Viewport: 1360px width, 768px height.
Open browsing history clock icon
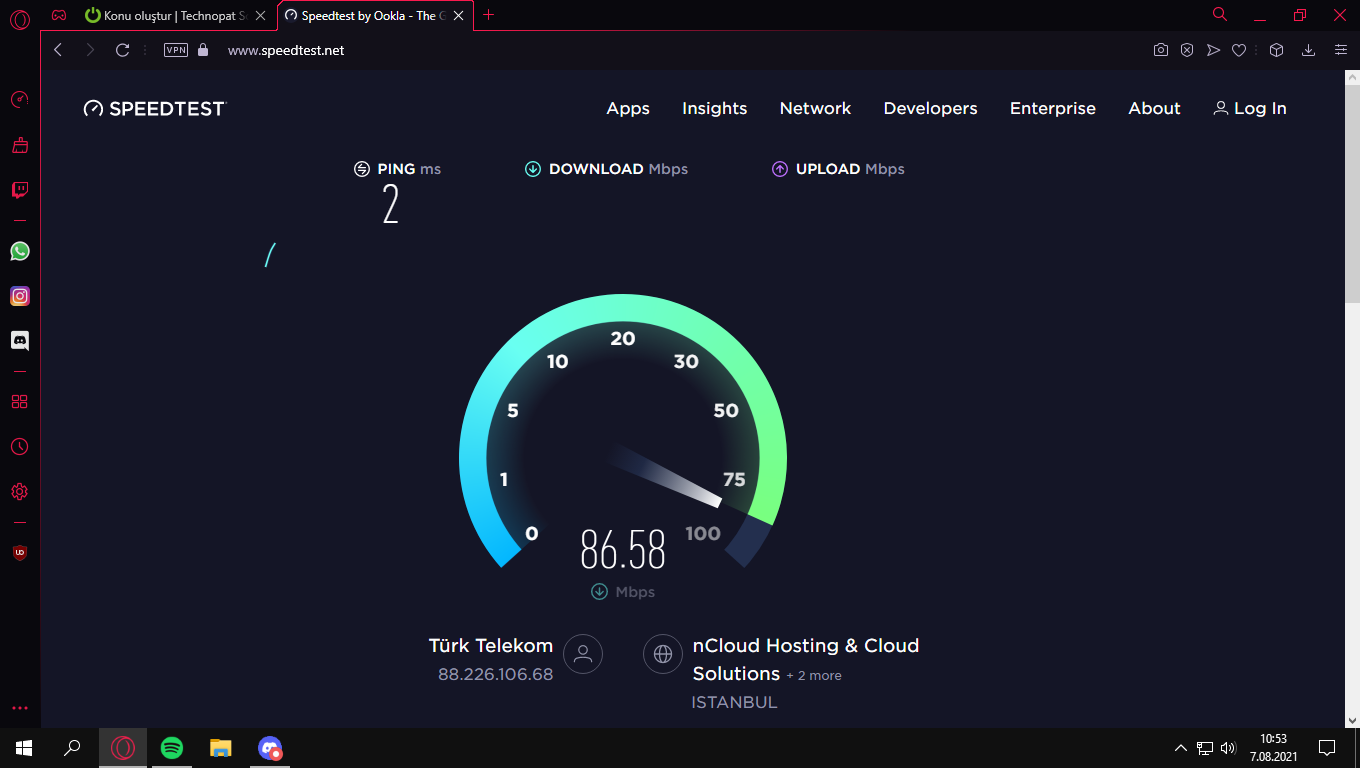(19, 447)
